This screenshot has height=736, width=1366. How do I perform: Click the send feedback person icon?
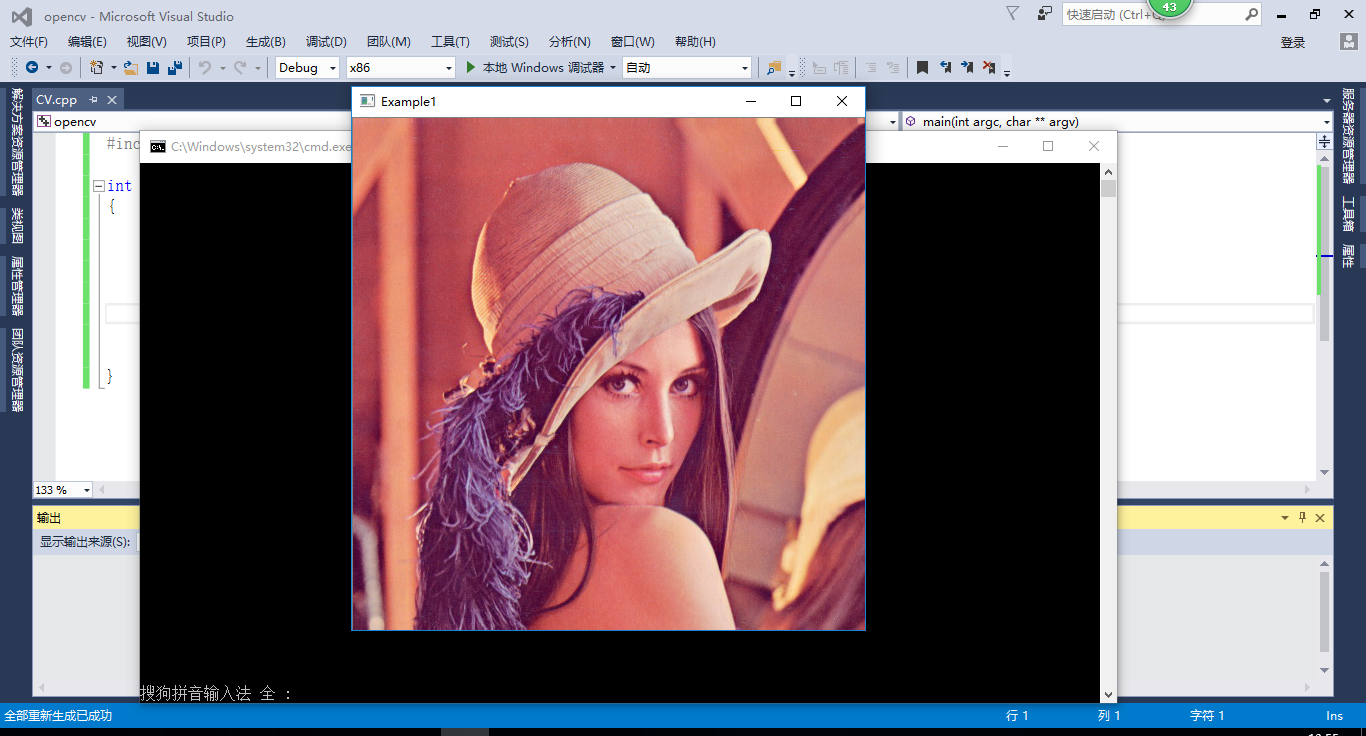[x=1045, y=13]
